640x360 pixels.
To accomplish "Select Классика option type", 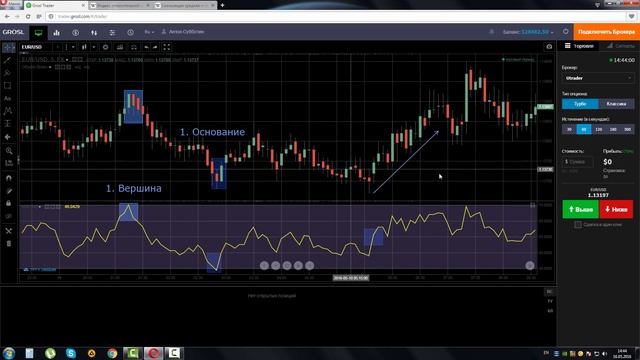I will pyautogui.click(x=616, y=104).
